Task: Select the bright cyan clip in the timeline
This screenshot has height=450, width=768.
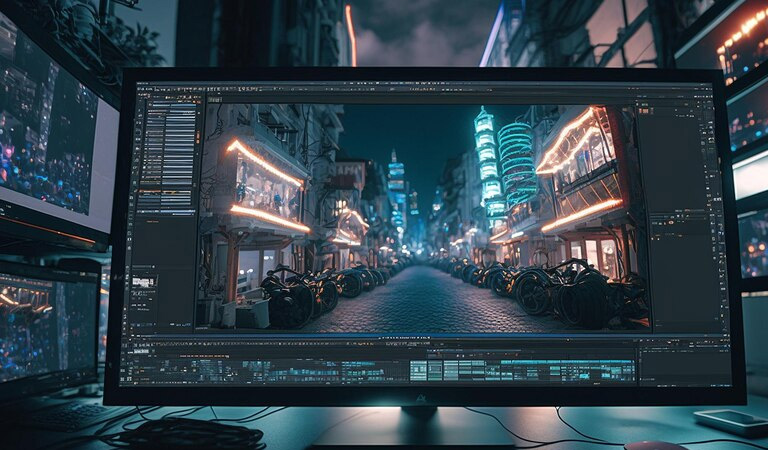Action: point(418,370)
